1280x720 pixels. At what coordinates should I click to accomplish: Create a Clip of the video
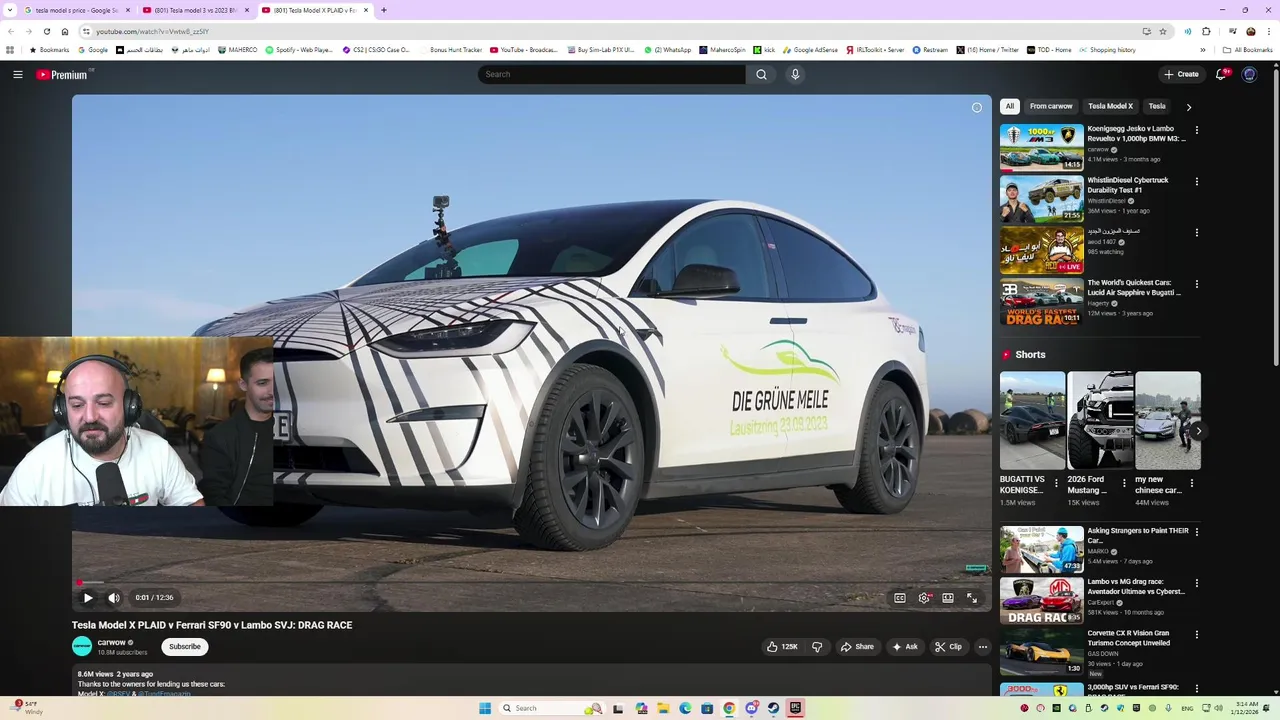(x=948, y=647)
